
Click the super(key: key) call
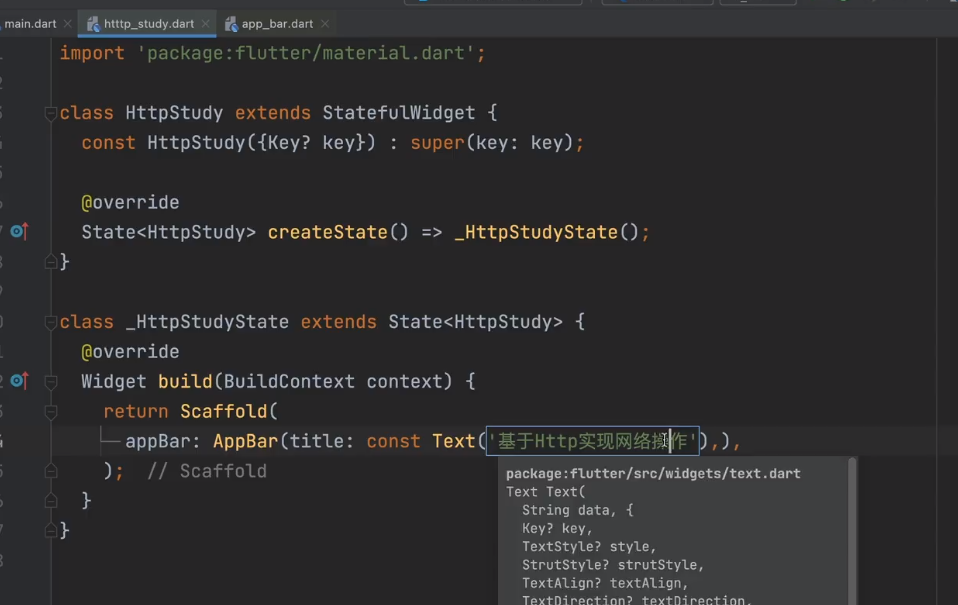click(492, 142)
